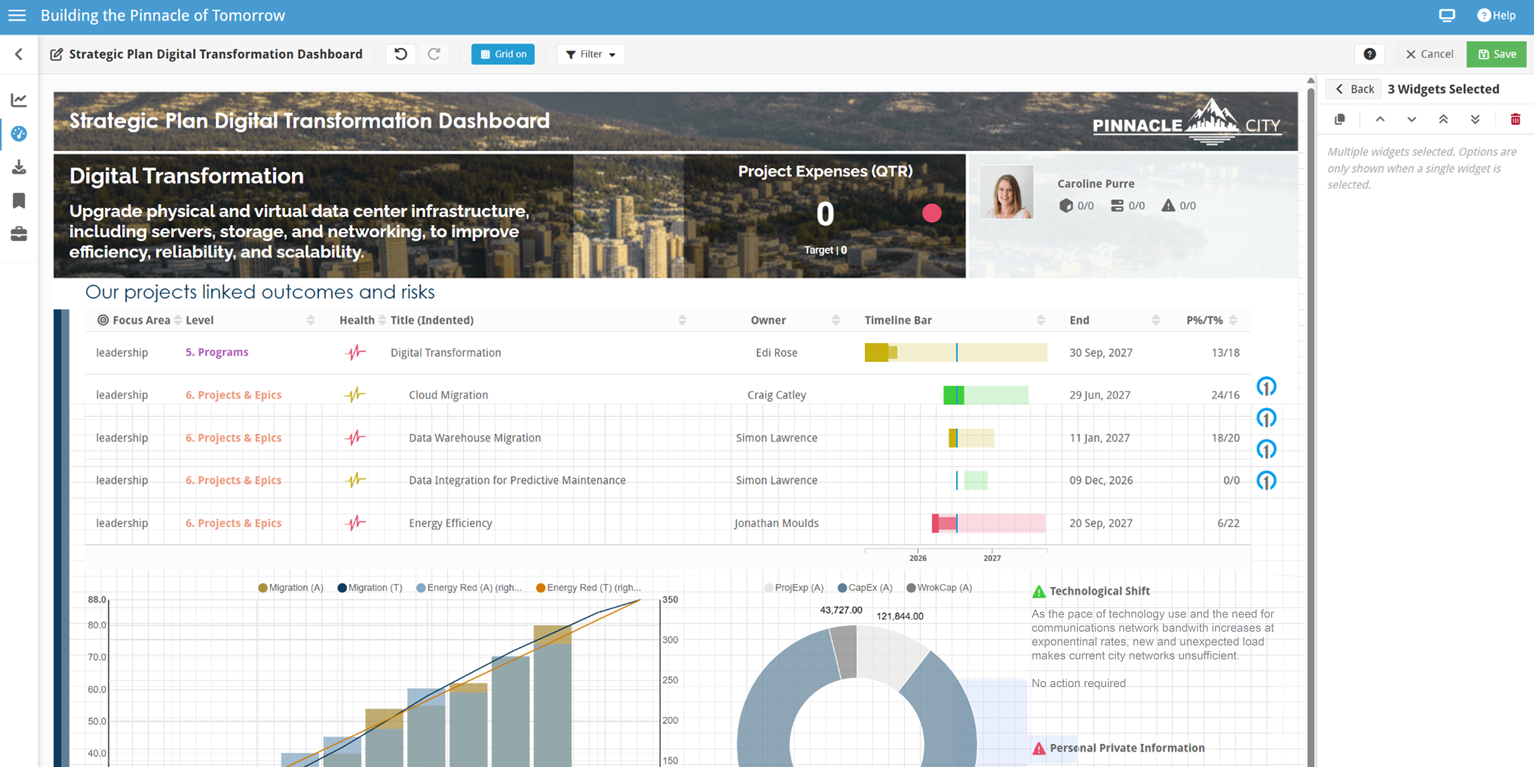The height and width of the screenshot is (767, 1534).
Task: Click the Pinnacle City logo
Action: pos(1186,121)
